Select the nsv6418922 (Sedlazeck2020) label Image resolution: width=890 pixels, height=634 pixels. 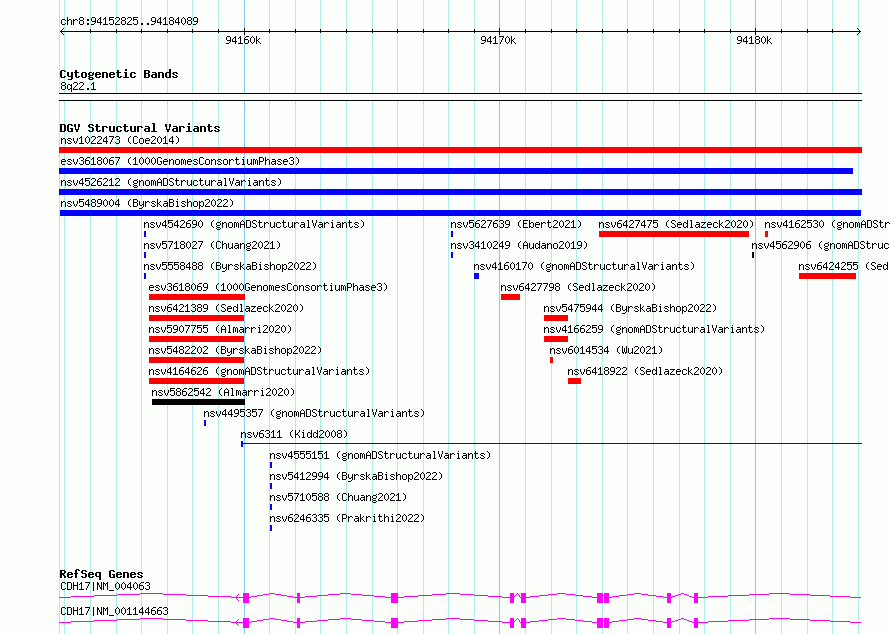[645, 371]
